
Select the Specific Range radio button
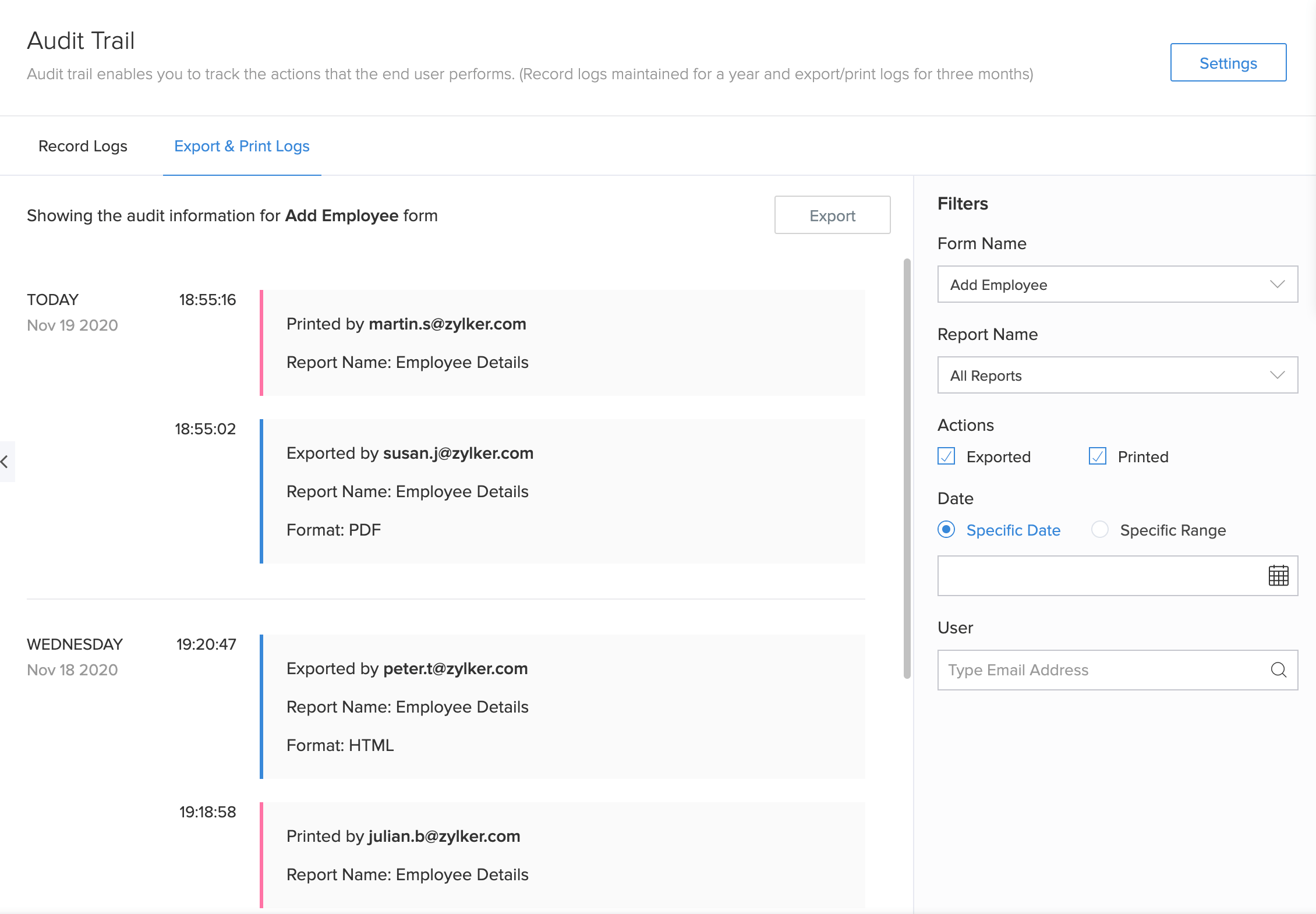1100,530
